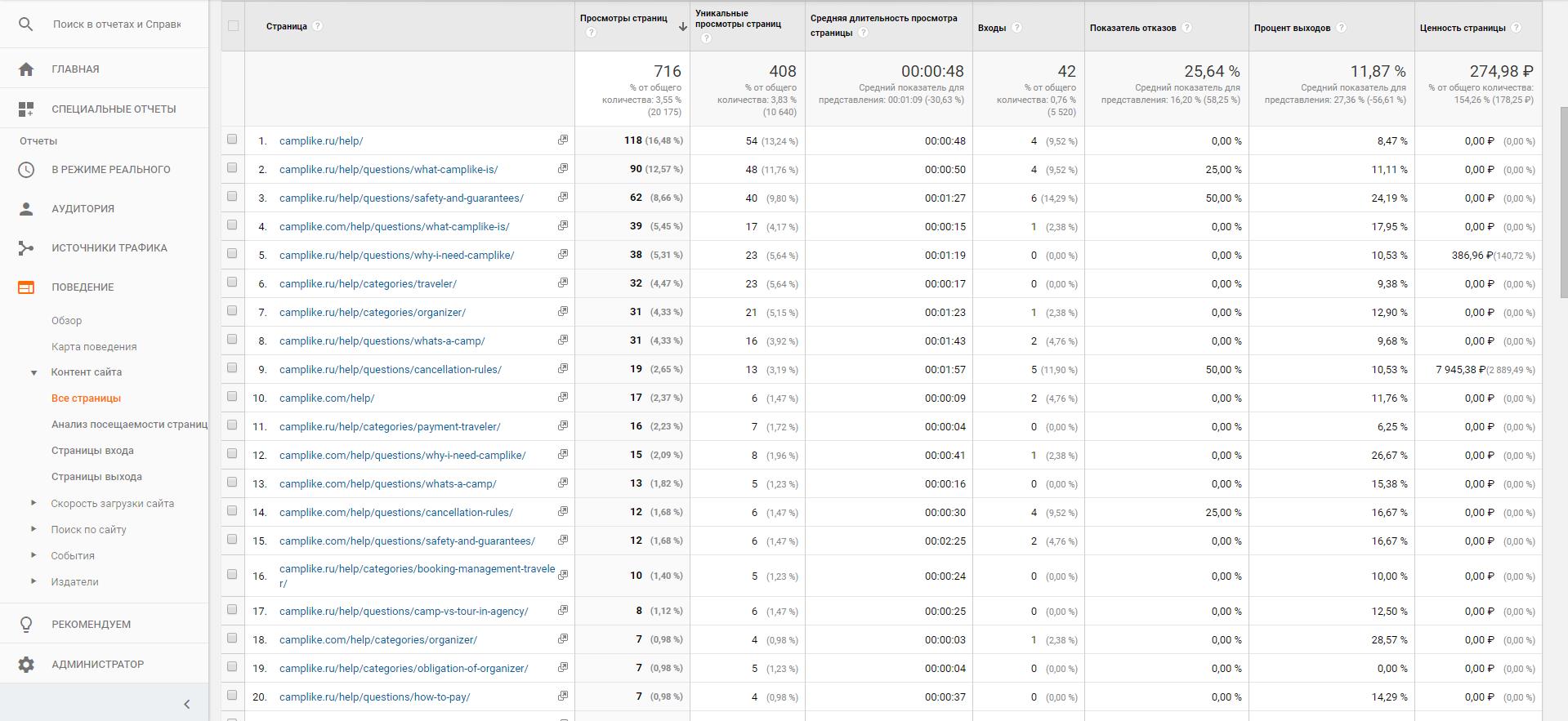Open the camplike.ru whats-a-camp link
The height and width of the screenshot is (721, 1568).
coord(382,341)
